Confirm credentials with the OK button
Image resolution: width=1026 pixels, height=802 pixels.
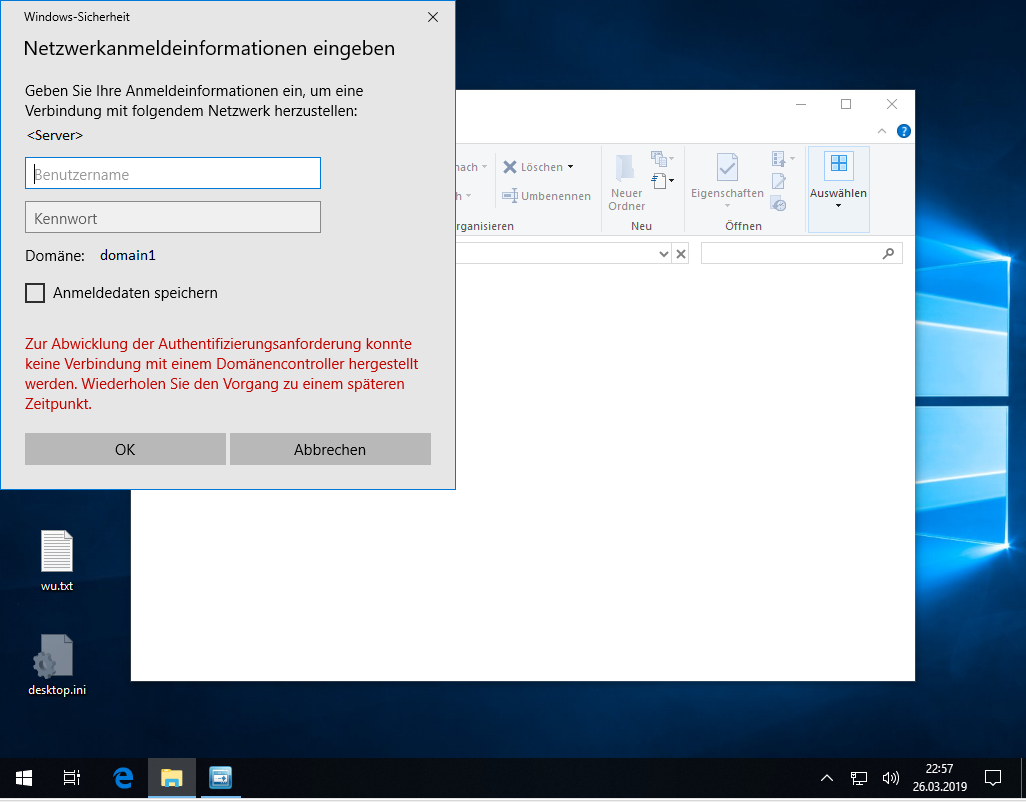click(x=125, y=449)
